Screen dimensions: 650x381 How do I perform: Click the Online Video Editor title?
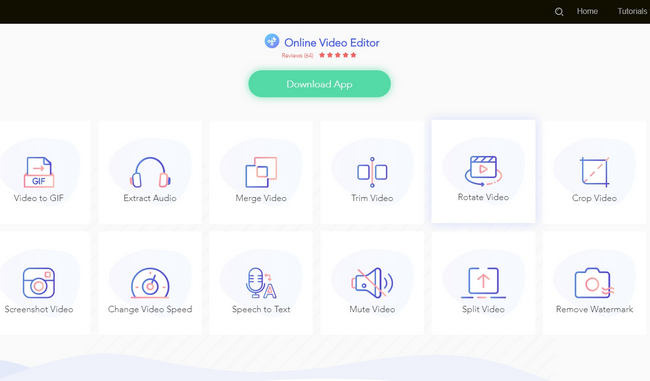point(332,43)
